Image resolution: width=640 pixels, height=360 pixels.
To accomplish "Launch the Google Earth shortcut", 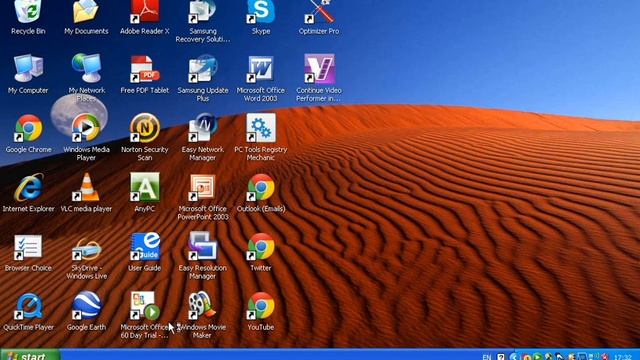I will coord(86,306).
